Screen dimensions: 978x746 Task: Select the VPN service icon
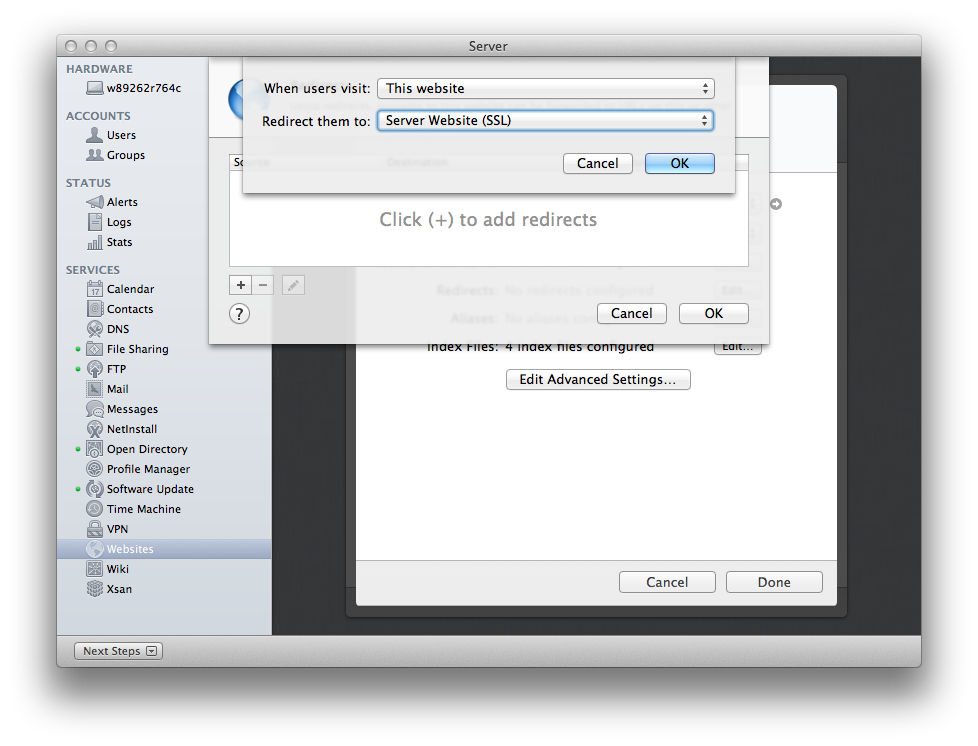pos(95,529)
